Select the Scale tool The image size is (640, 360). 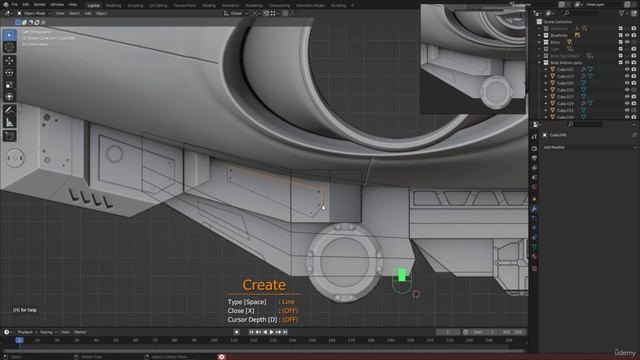point(9,85)
